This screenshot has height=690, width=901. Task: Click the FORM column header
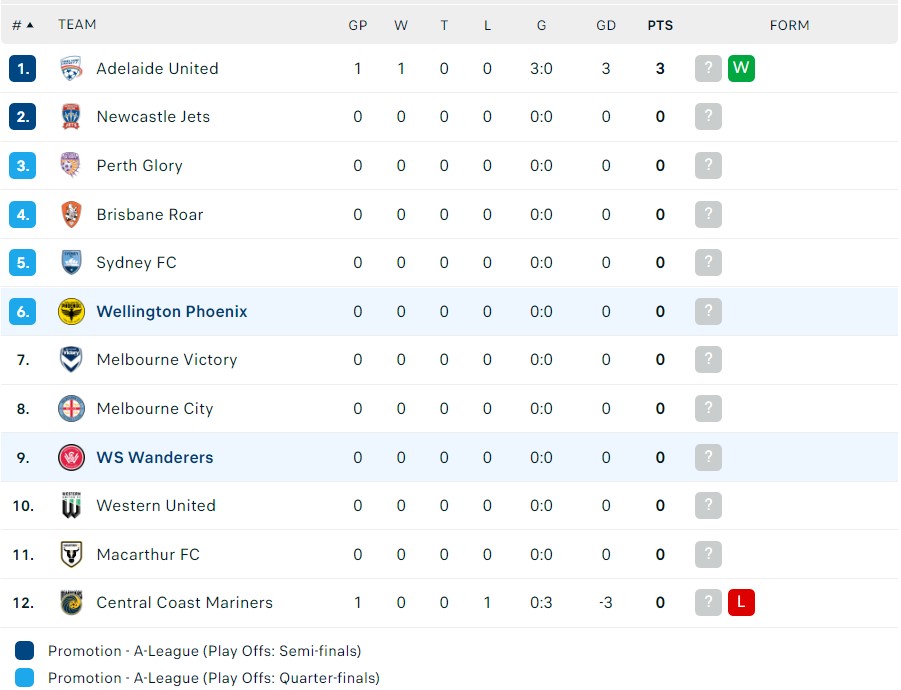[789, 25]
